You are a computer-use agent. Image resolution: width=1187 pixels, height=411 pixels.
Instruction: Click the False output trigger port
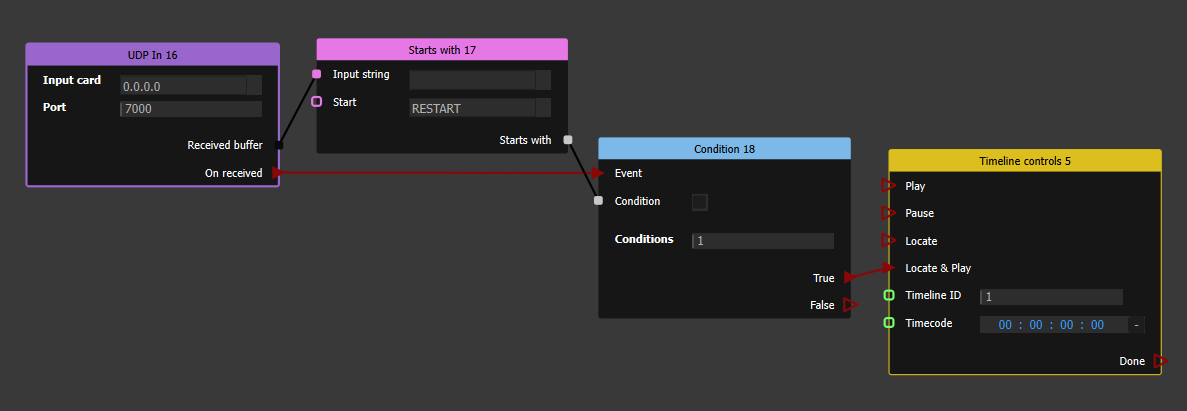point(850,305)
